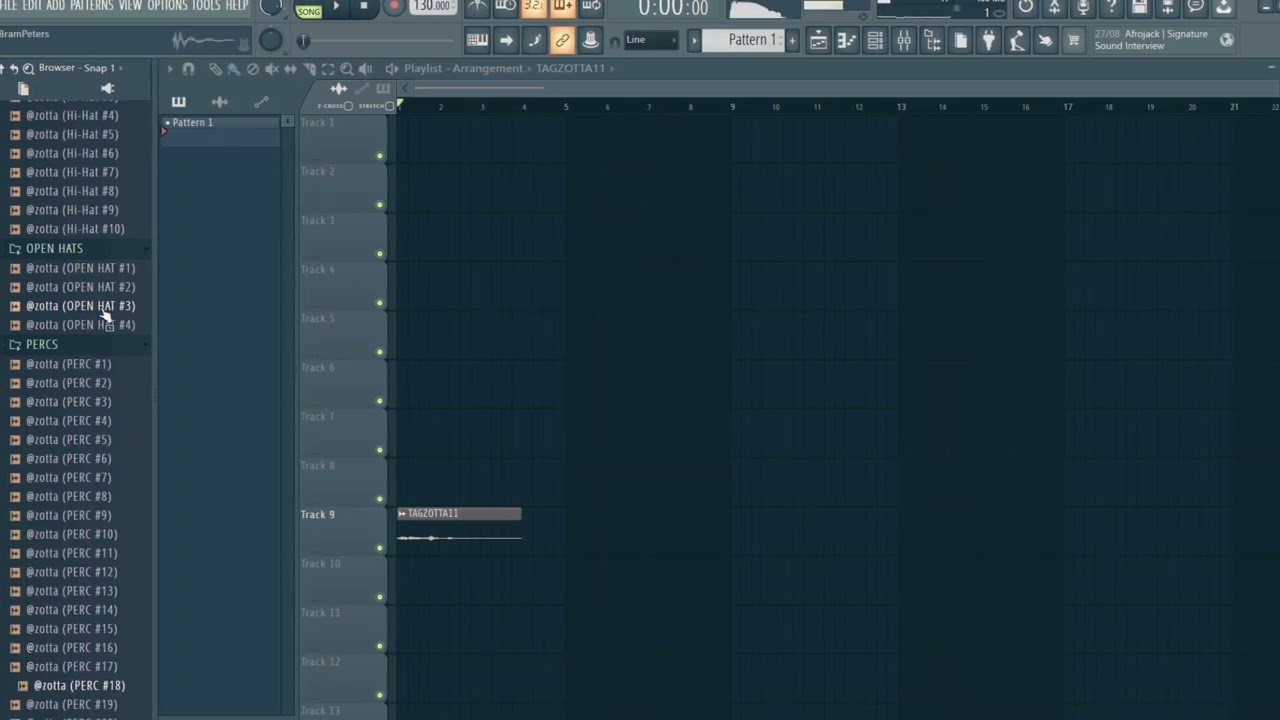Screen dimensions: 1280x720
Task: Click the globe icon in news panel
Action: (1227, 40)
